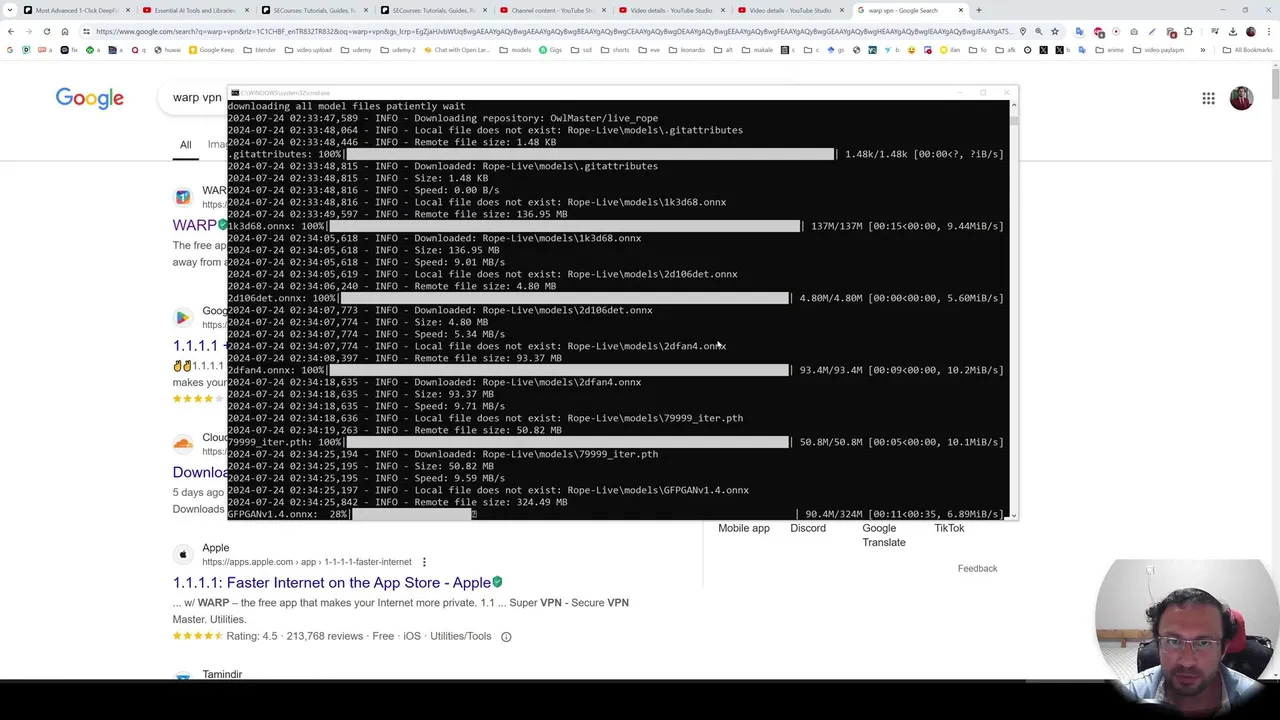Click 'Mobile app' suggestion
The height and width of the screenshot is (720, 1280).
click(x=744, y=528)
